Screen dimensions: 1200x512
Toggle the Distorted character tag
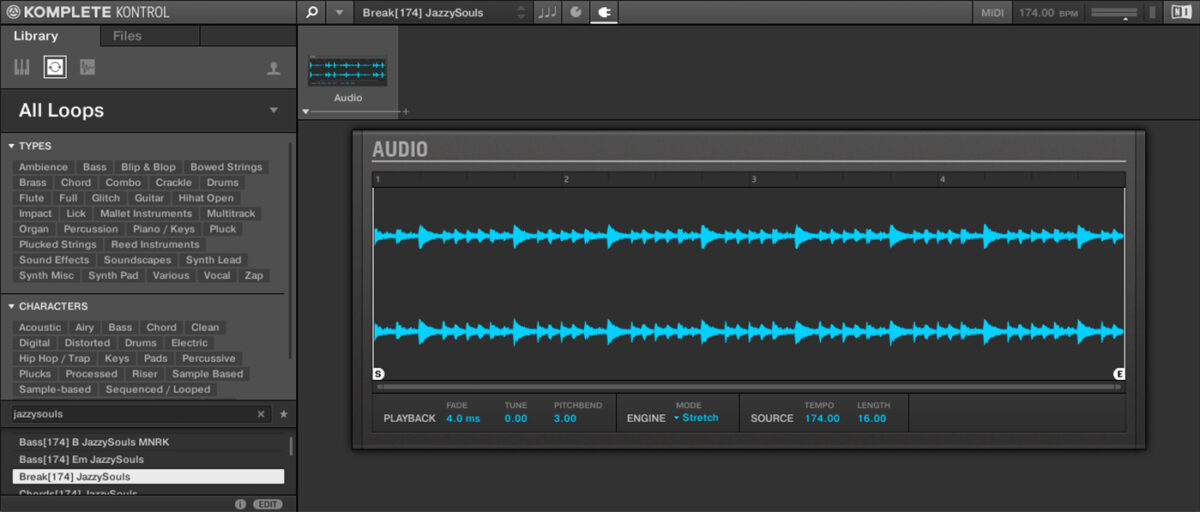click(88, 343)
